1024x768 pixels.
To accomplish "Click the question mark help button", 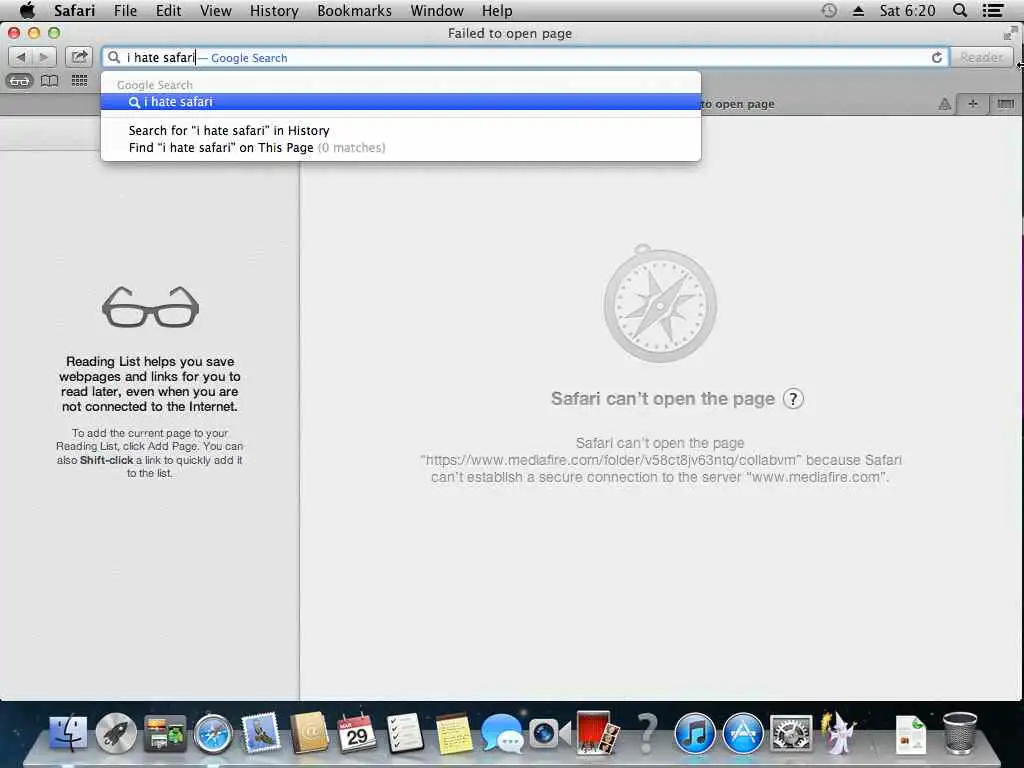I will pyautogui.click(x=793, y=399).
